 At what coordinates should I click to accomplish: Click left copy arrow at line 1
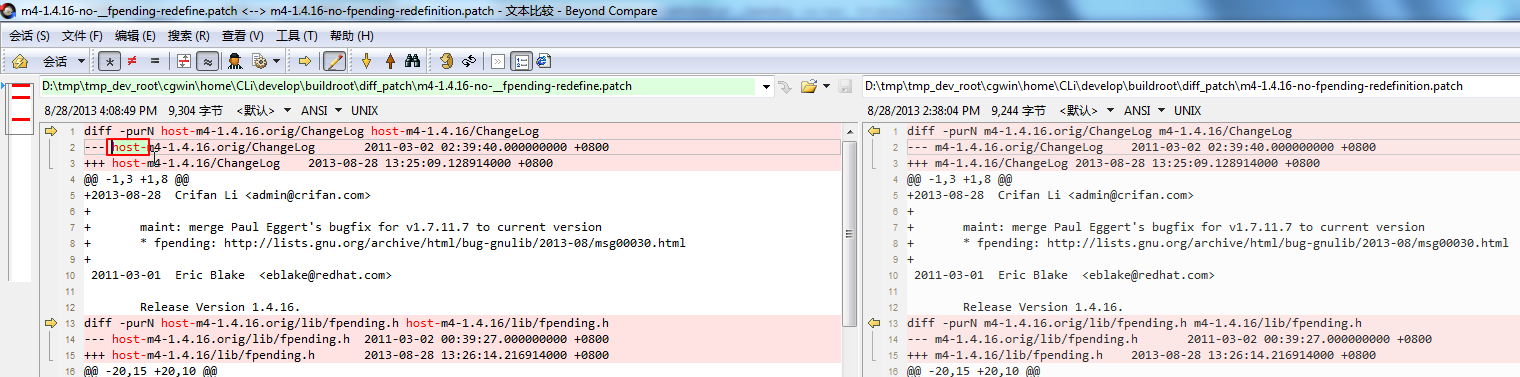51,131
